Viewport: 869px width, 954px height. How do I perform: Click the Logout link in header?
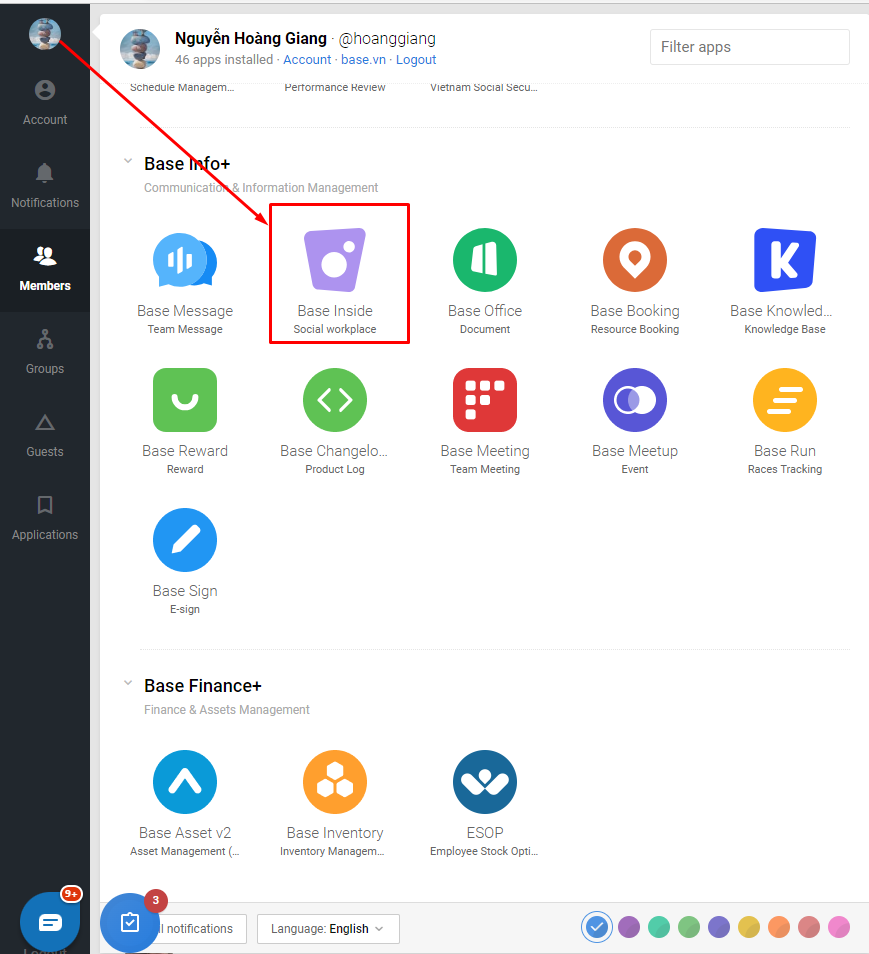[416, 60]
